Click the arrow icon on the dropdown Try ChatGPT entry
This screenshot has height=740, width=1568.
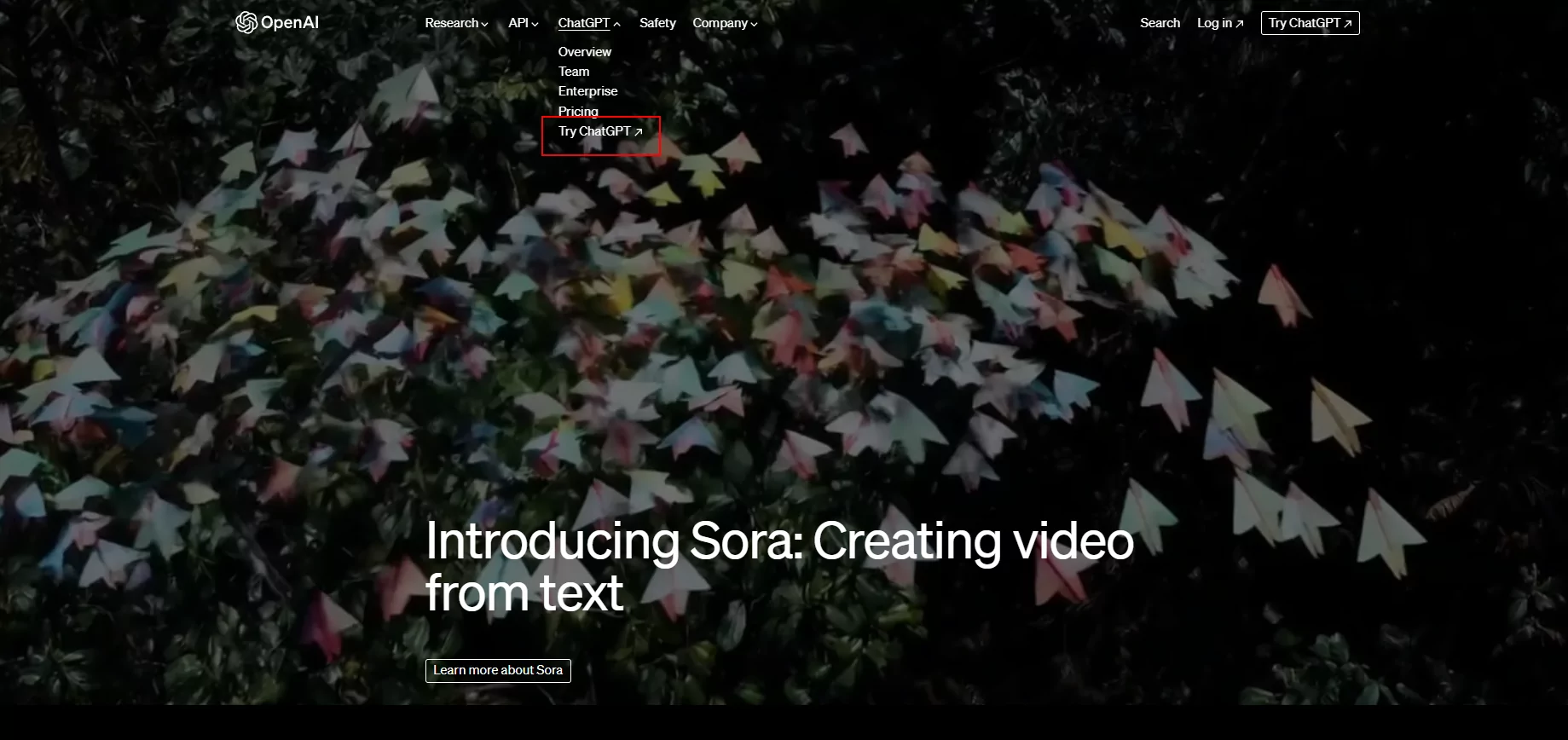(x=639, y=132)
